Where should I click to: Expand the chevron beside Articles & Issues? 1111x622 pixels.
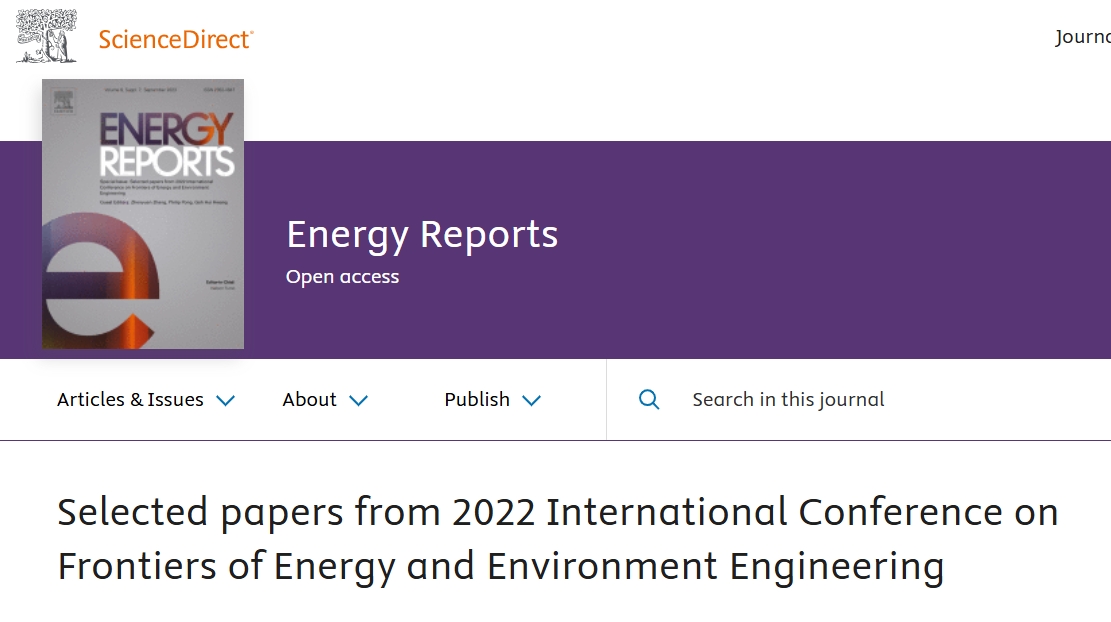[x=226, y=401]
